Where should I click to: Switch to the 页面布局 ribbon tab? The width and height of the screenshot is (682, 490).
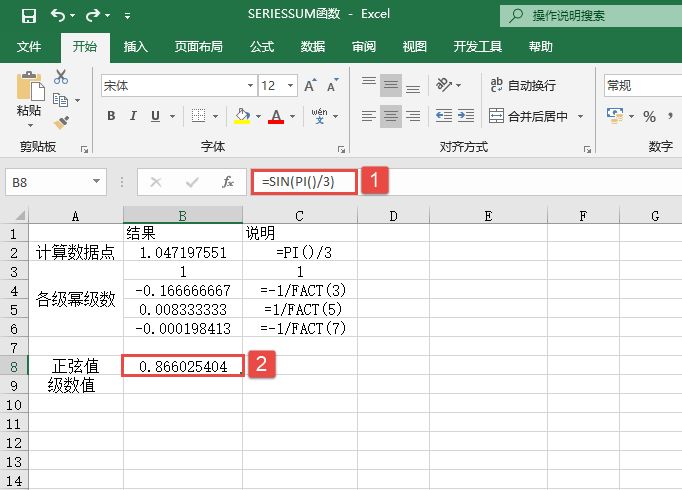click(x=199, y=47)
